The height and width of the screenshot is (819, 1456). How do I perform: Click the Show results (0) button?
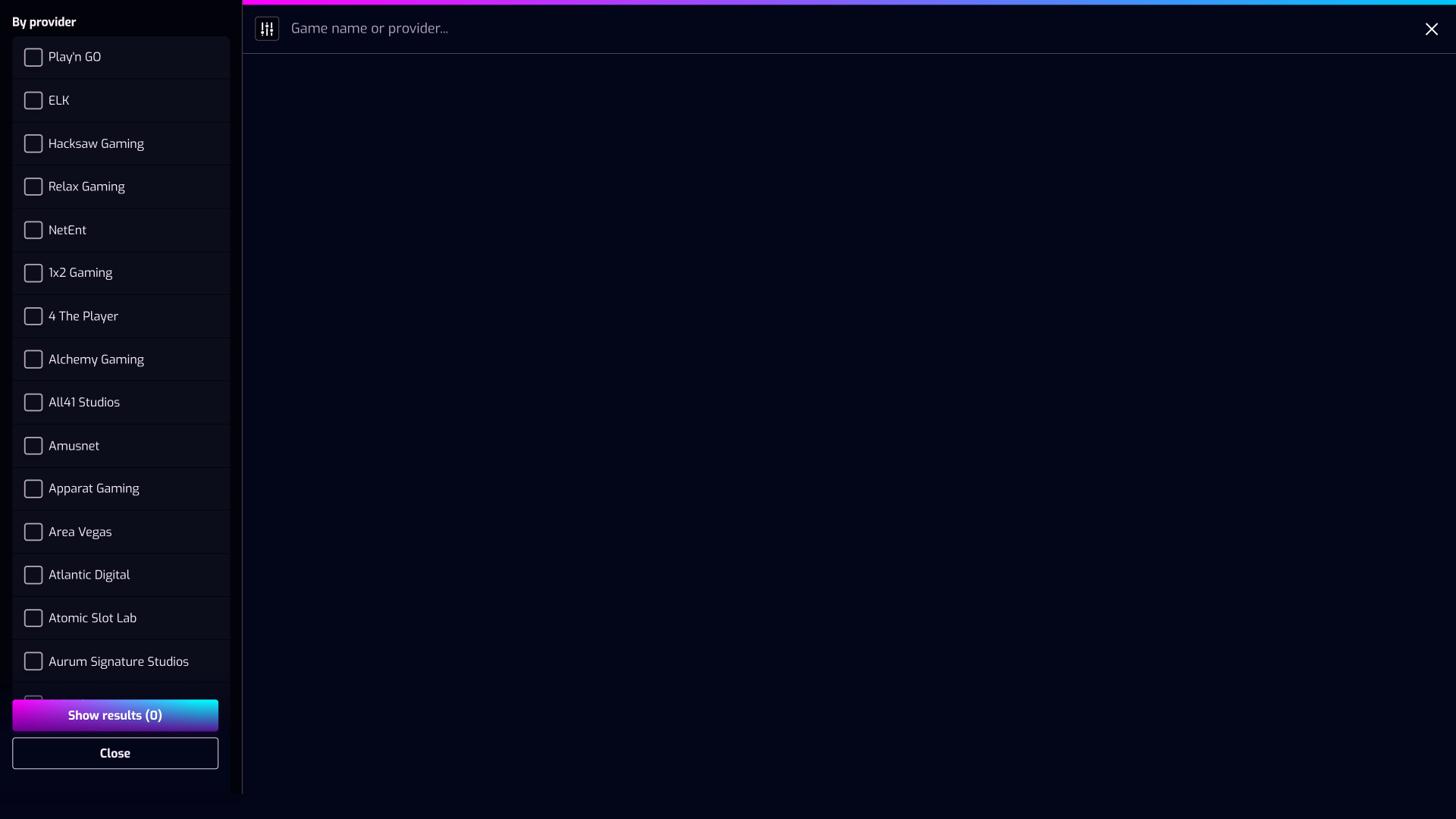point(115,715)
